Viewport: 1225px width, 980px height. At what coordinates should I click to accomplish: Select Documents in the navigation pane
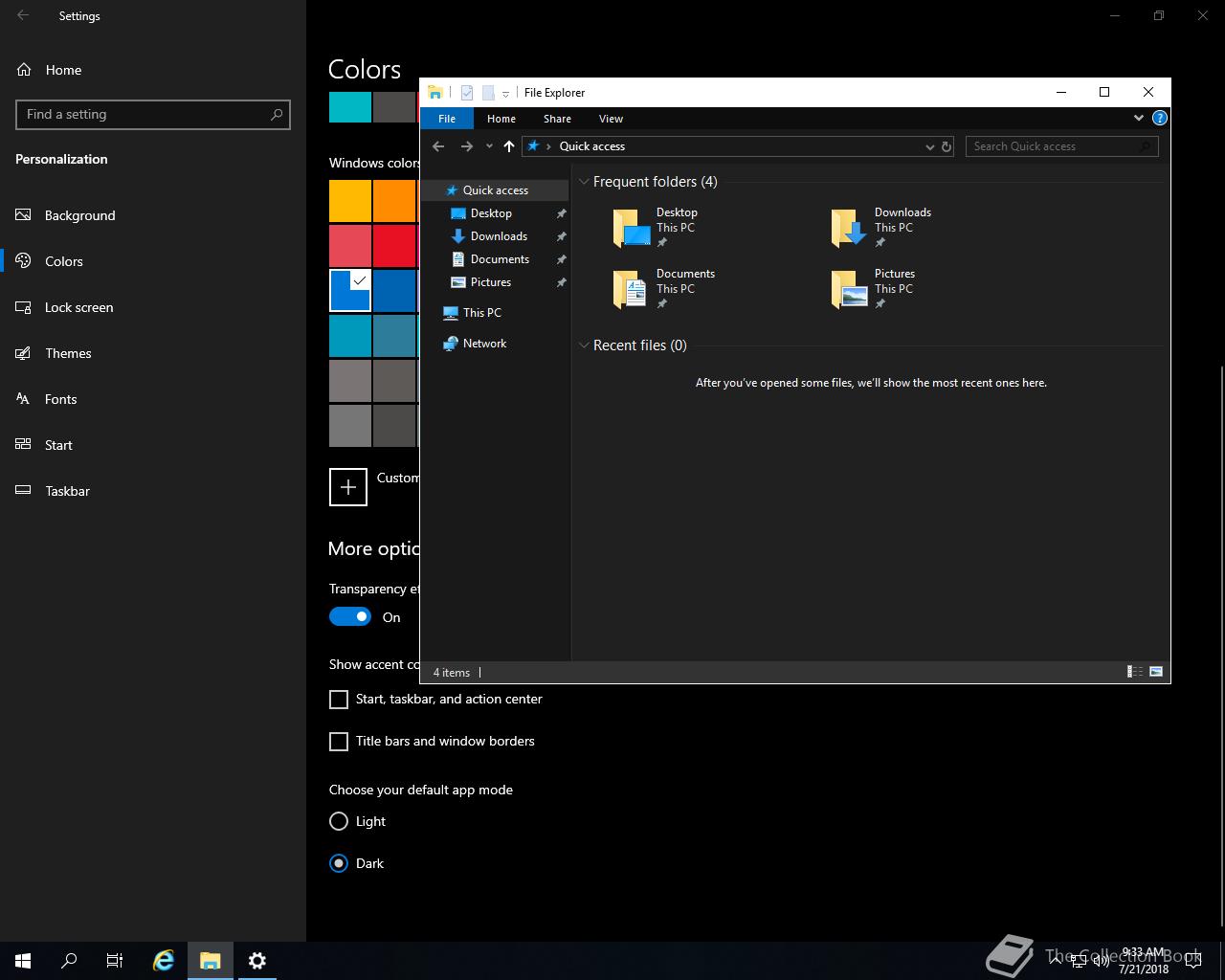(500, 259)
